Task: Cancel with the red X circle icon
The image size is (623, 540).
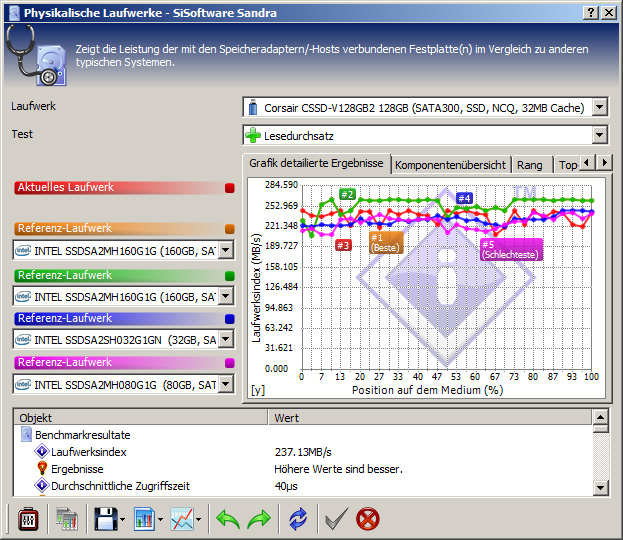Action: (x=368, y=519)
